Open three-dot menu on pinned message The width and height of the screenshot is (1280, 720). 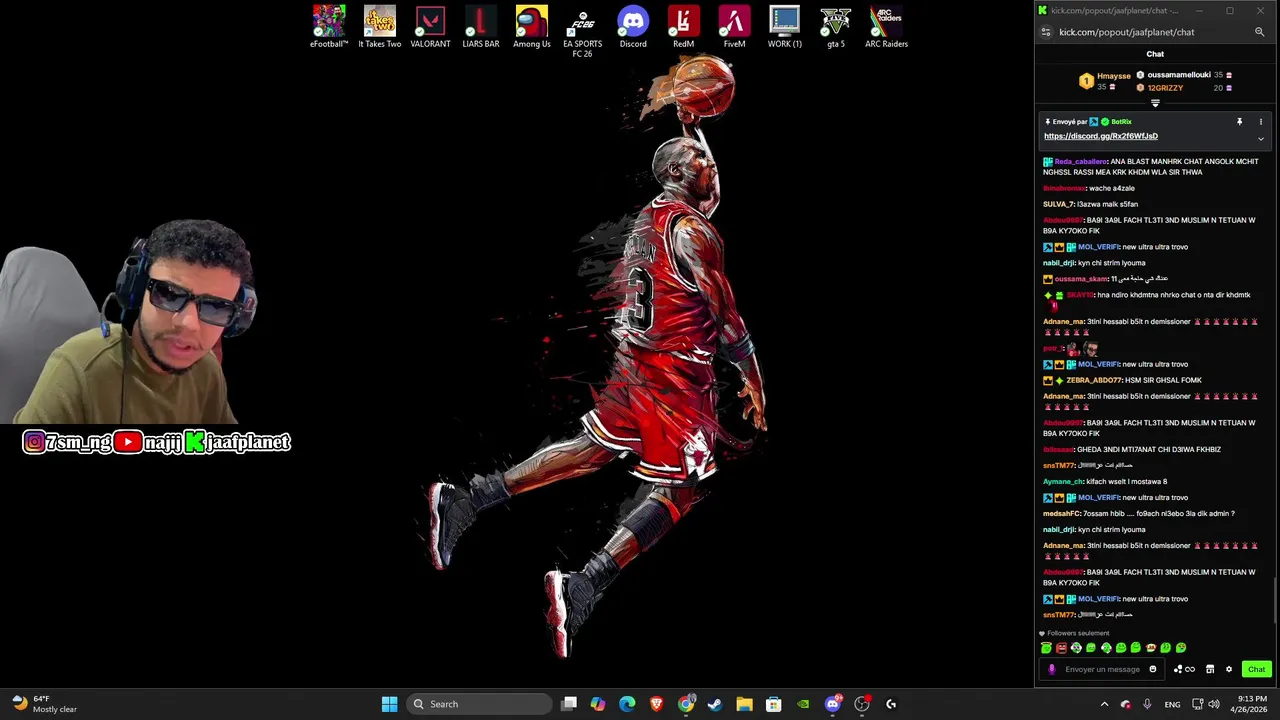tap(1260, 122)
